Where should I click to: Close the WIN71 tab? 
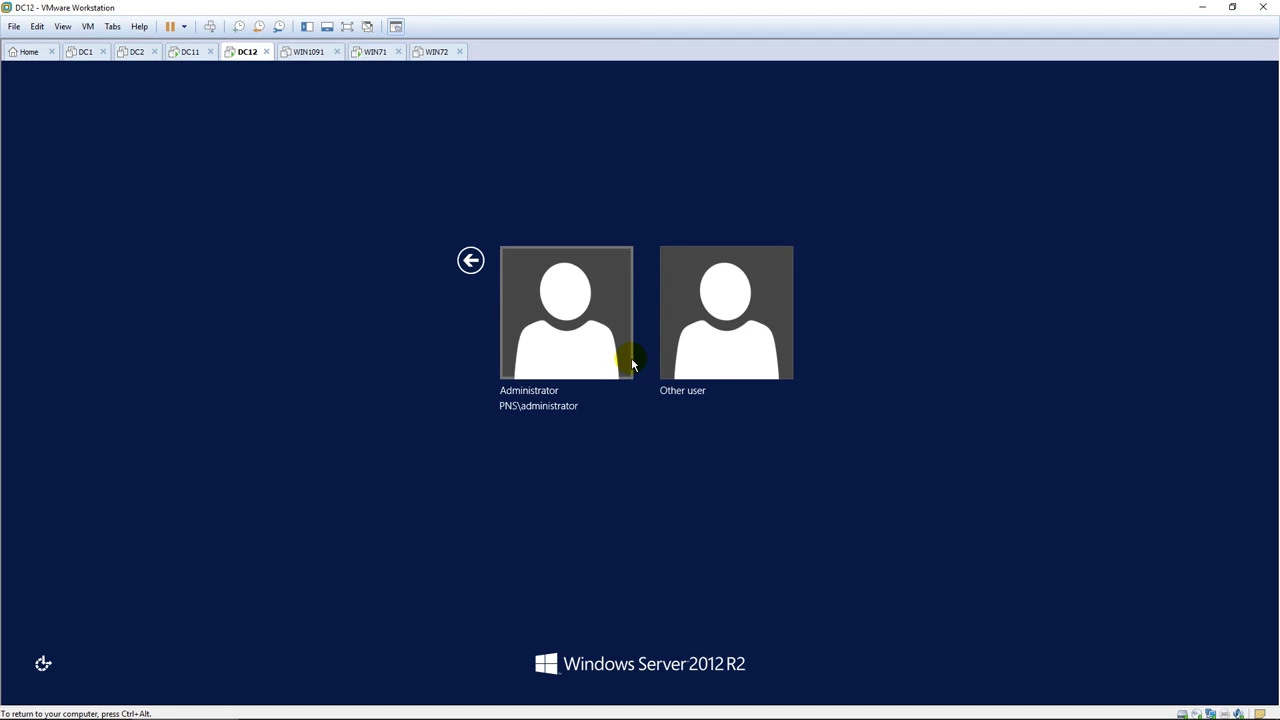click(x=398, y=51)
